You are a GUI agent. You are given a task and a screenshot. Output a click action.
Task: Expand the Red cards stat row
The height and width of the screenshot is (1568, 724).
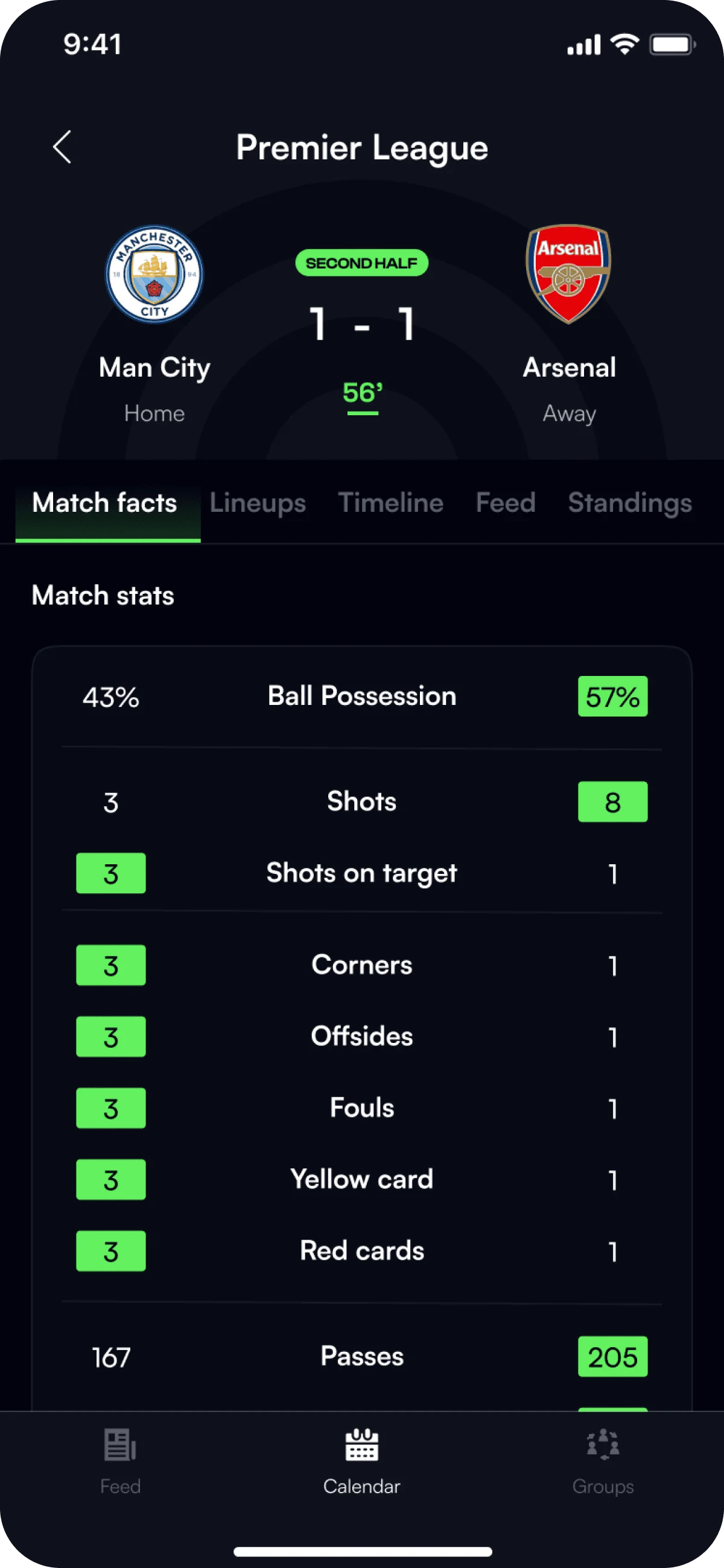361,1251
